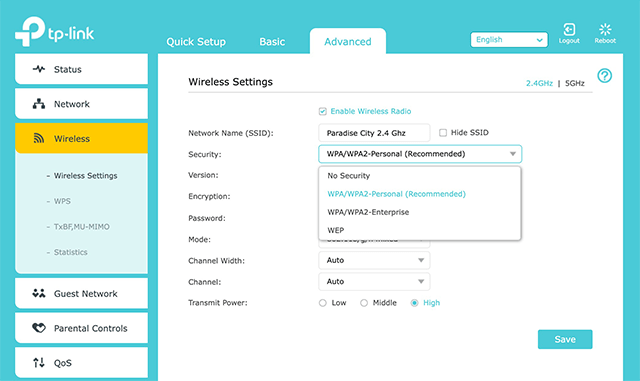Click the Guest Network people icon

coord(39,293)
